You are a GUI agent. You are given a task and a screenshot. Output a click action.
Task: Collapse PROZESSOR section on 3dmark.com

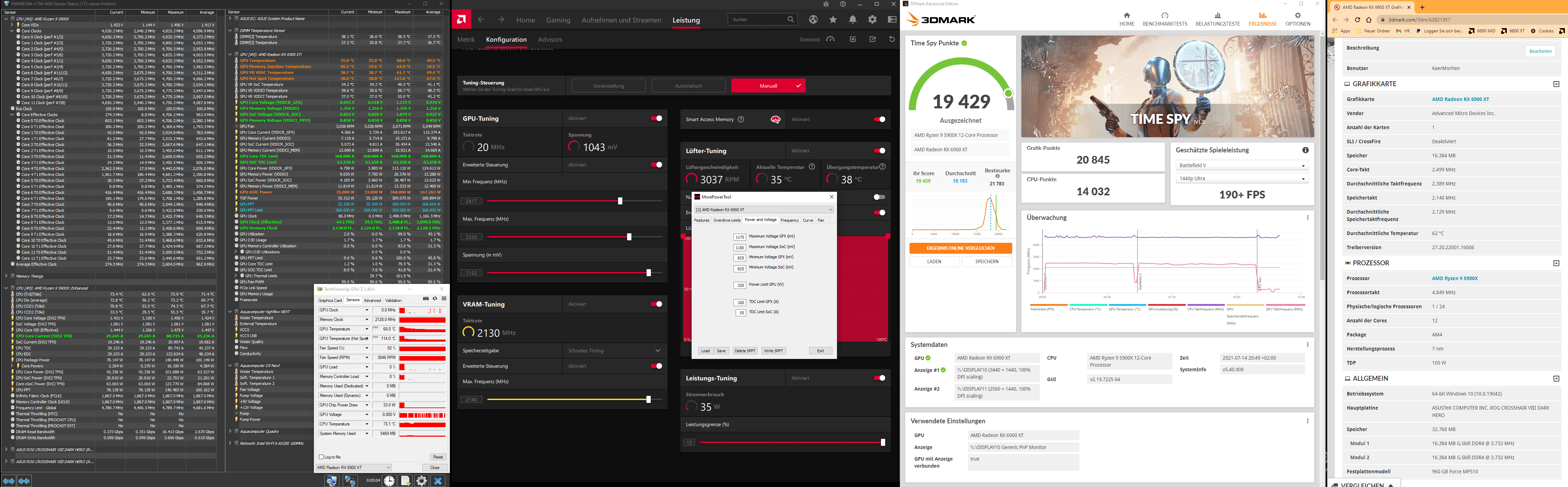pyautogui.click(x=1556, y=263)
